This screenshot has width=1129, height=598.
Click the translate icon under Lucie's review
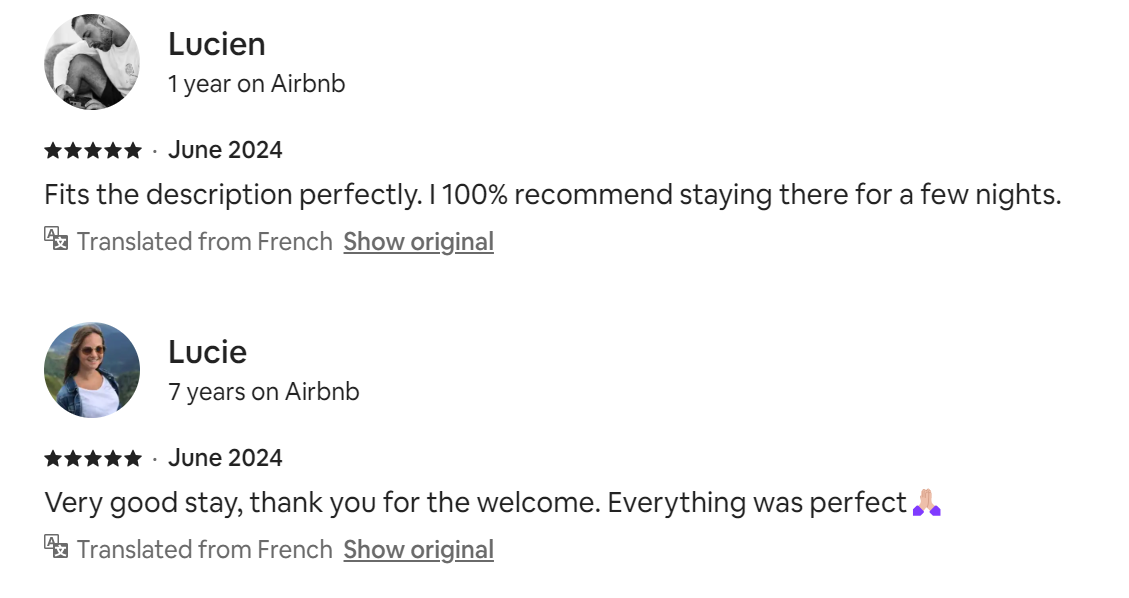coord(56,547)
